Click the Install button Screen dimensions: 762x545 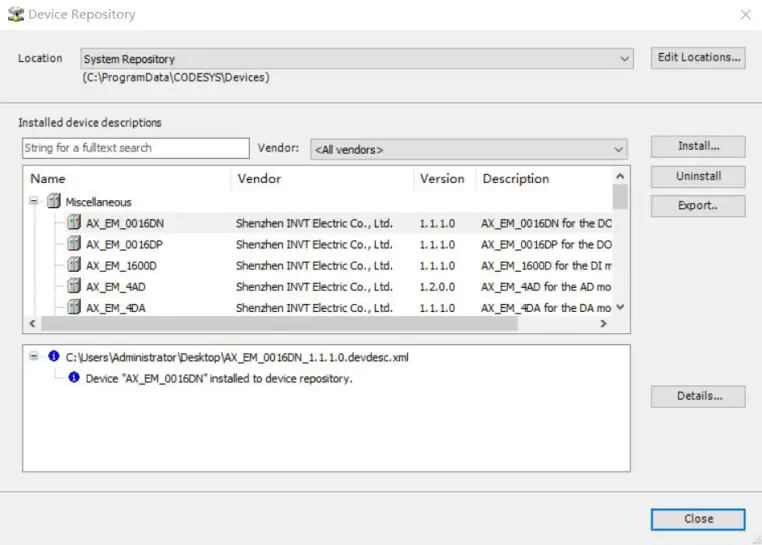698,146
